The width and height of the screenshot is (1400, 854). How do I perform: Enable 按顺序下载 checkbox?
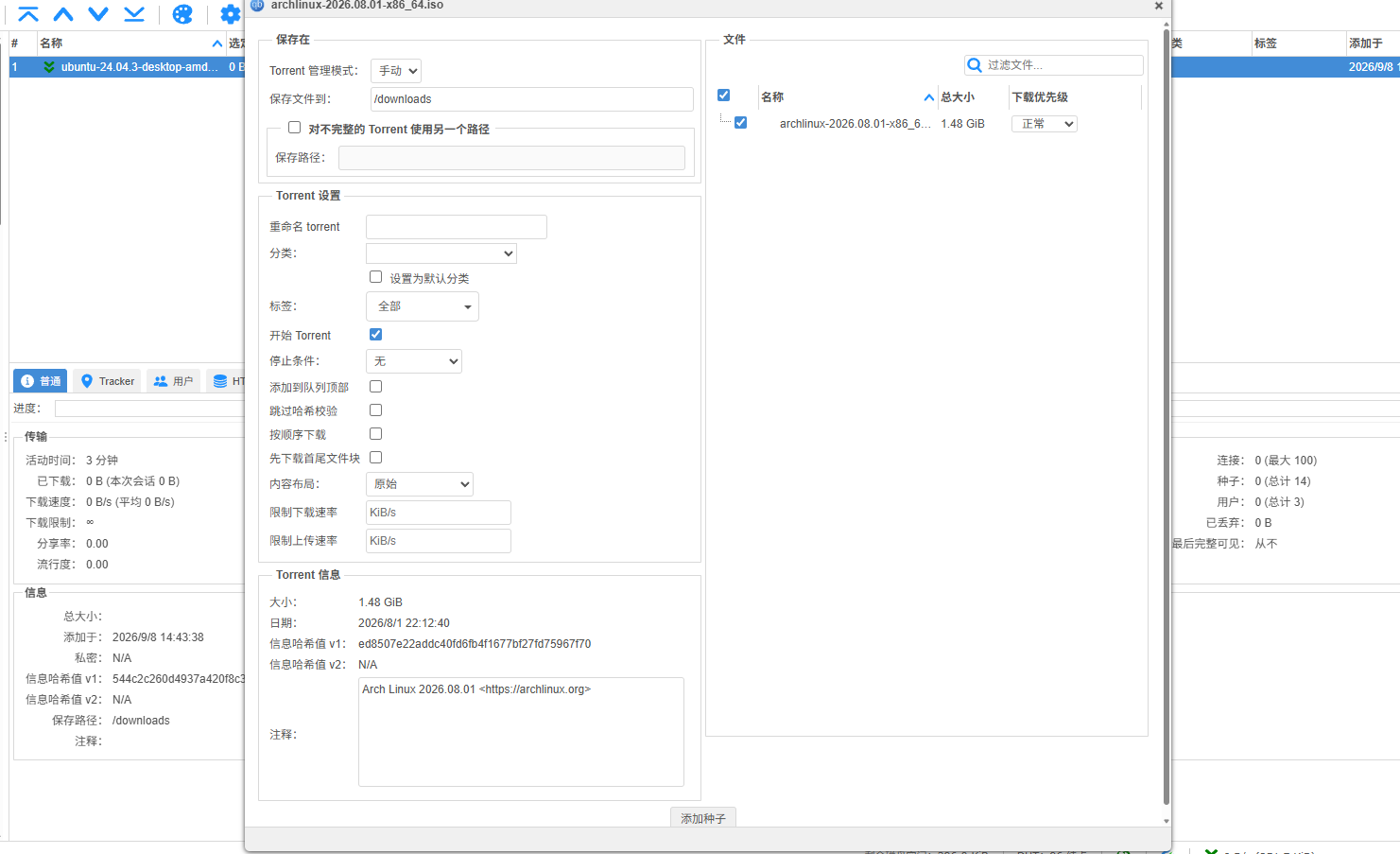376,434
